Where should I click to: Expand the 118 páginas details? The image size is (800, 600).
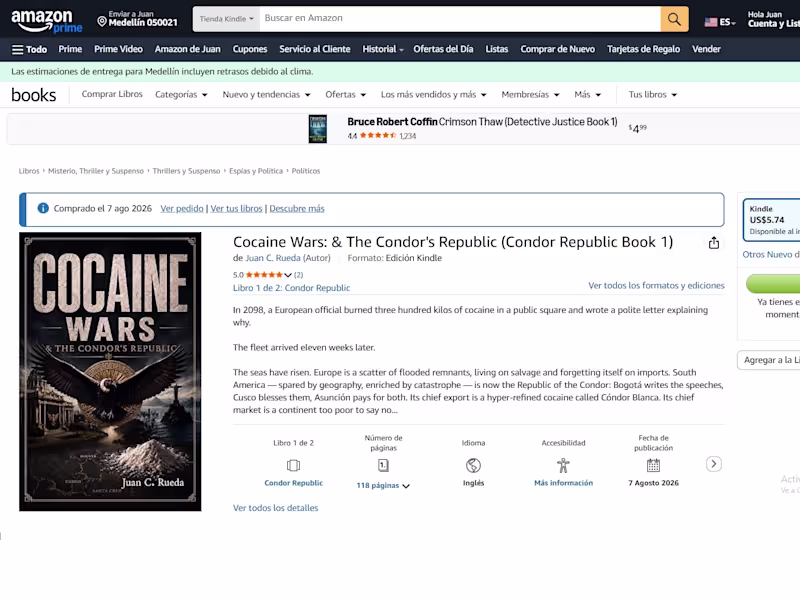[x=383, y=486]
